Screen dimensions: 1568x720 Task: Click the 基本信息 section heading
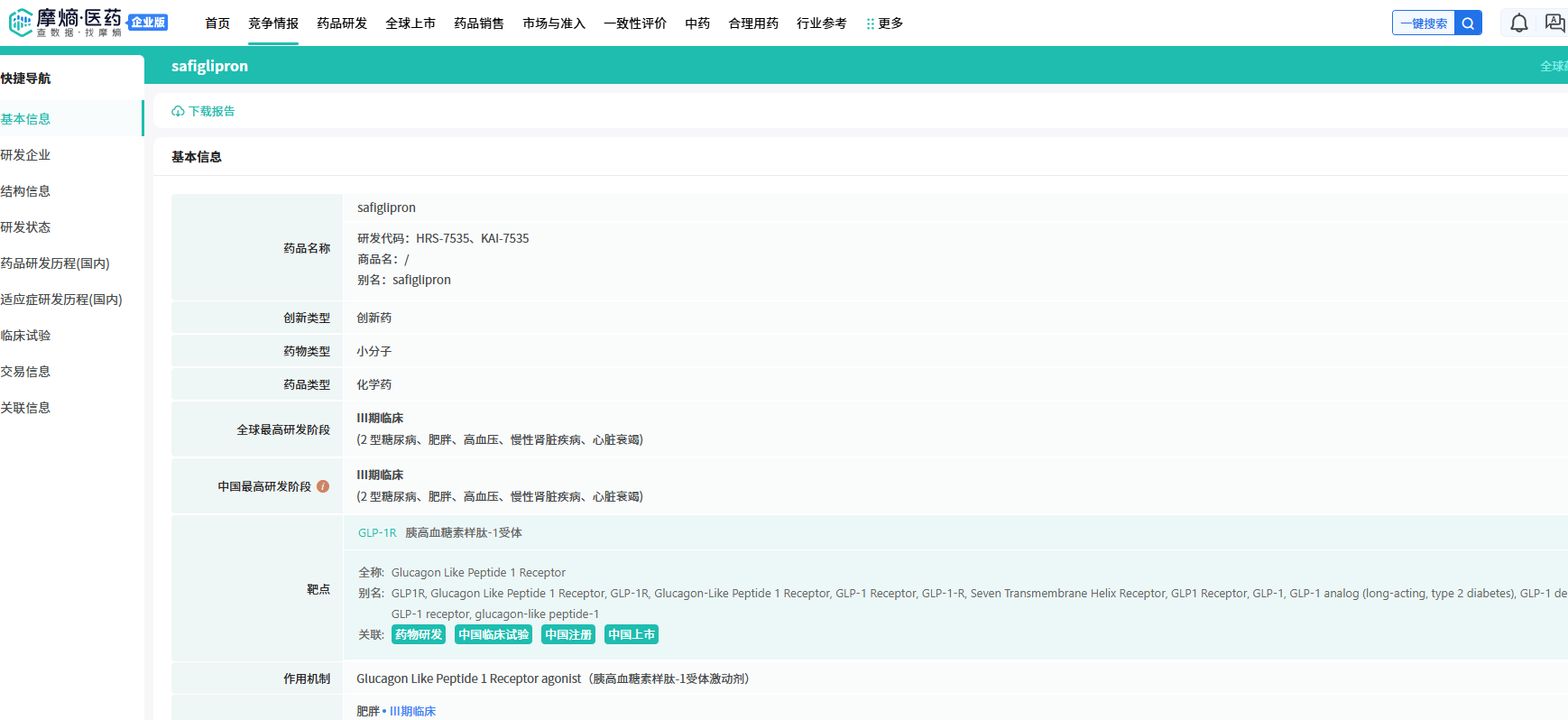(197, 156)
